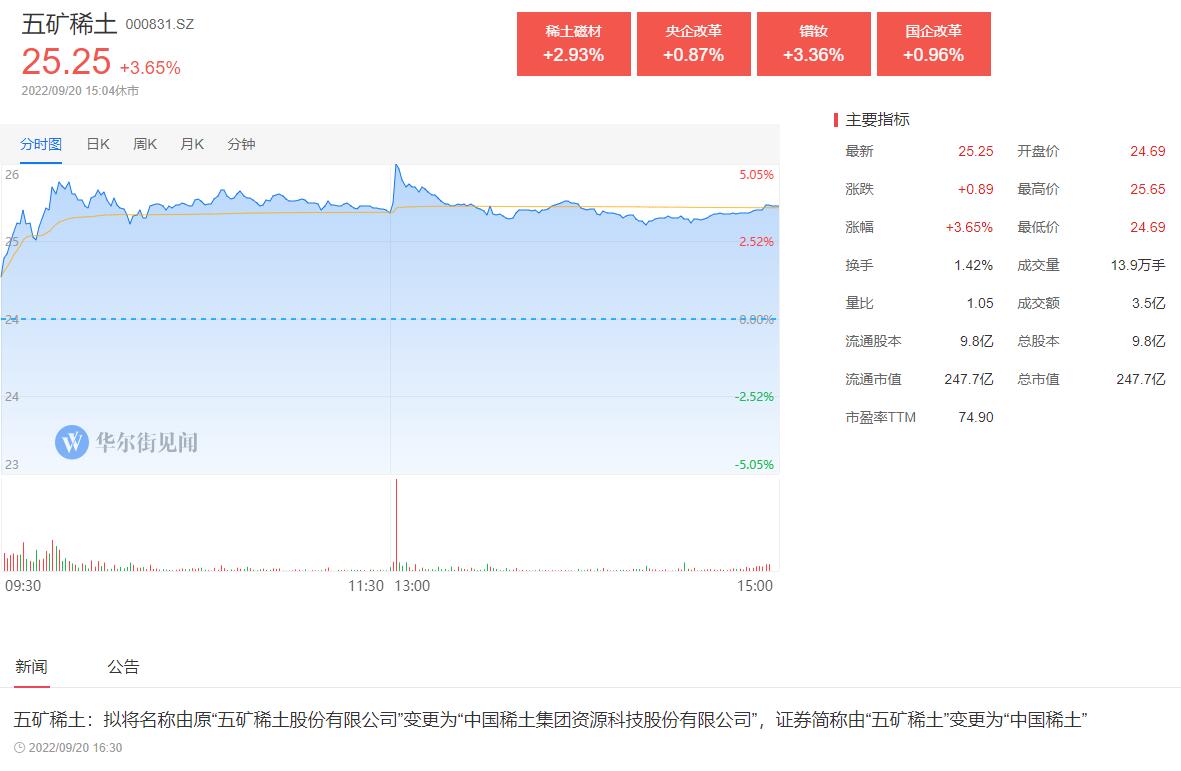Switch to the 日K chart tab
Screen dimensions: 1181x771
pyautogui.click(x=98, y=144)
